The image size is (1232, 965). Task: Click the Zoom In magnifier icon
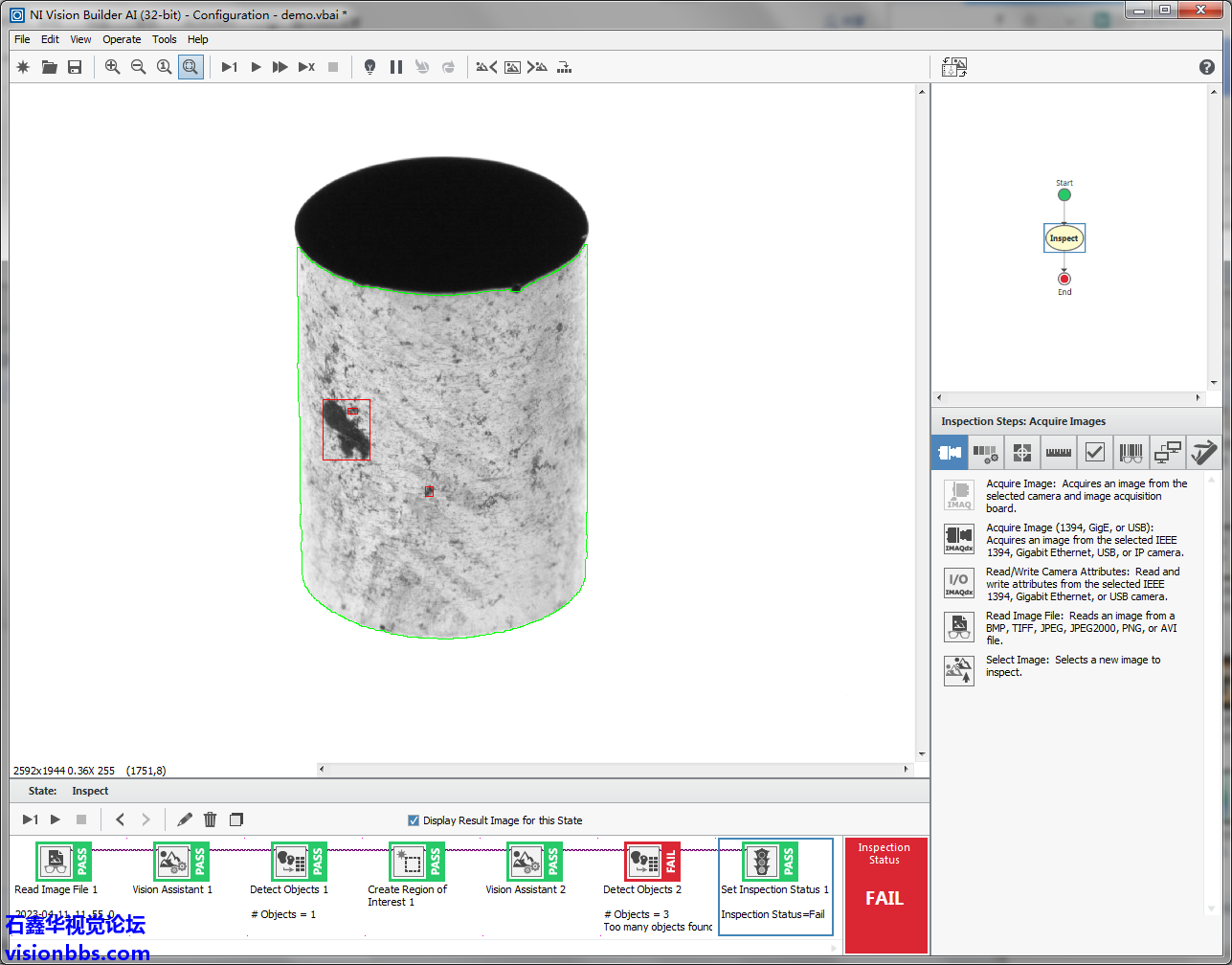pyautogui.click(x=112, y=67)
